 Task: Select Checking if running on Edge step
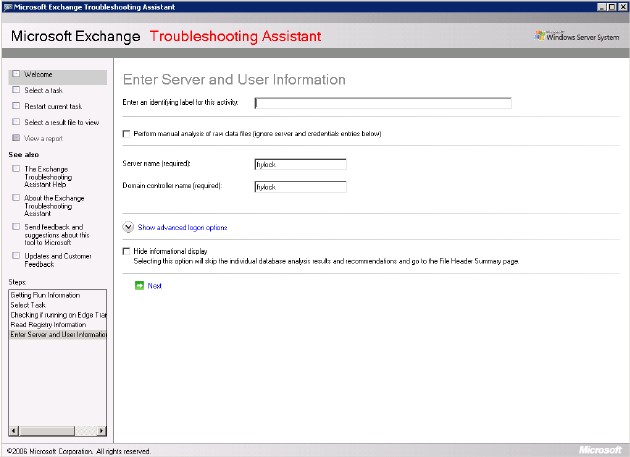pos(57,315)
